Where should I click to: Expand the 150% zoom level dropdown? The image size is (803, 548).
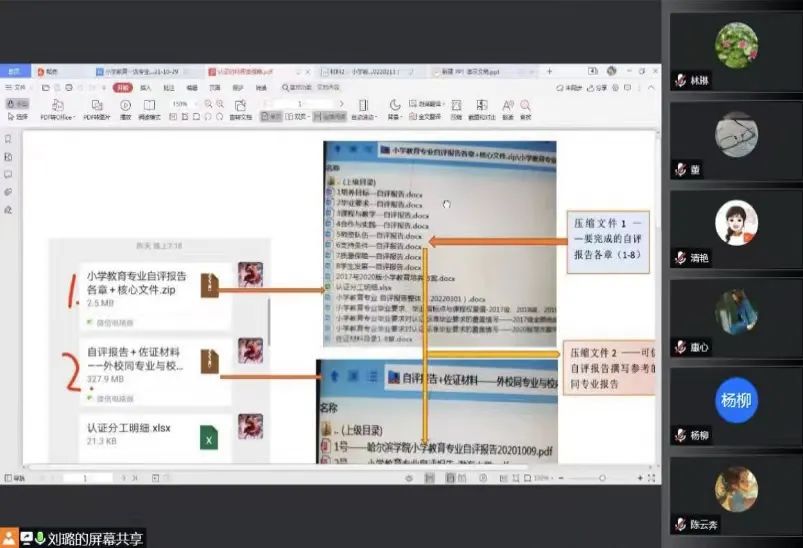tap(194, 104)
